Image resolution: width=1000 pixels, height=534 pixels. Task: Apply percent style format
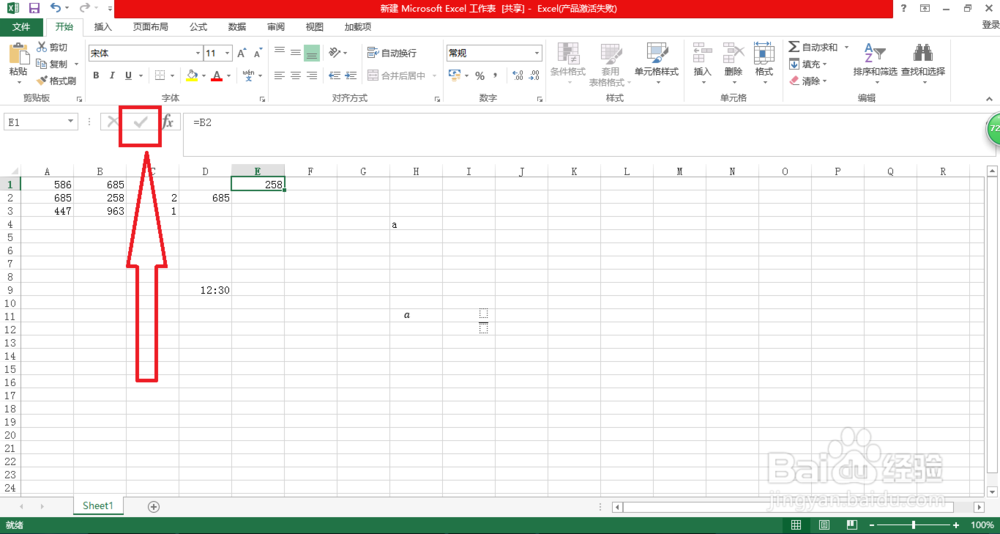point(479,76)
